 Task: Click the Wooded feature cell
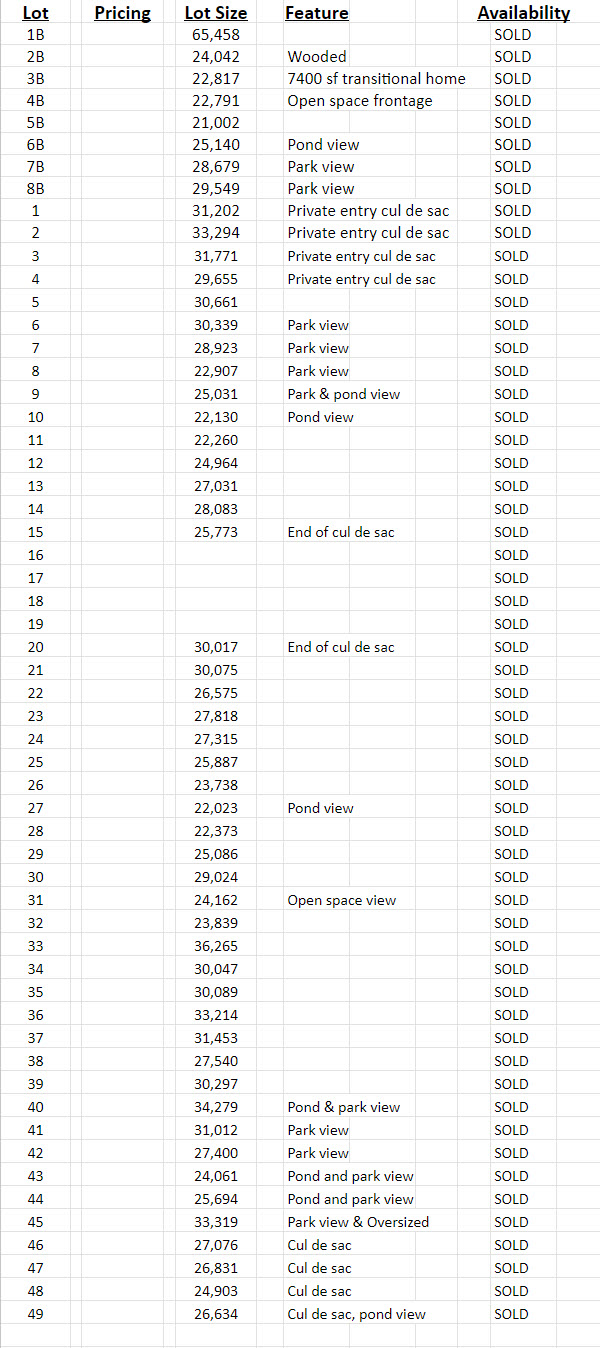317,57
